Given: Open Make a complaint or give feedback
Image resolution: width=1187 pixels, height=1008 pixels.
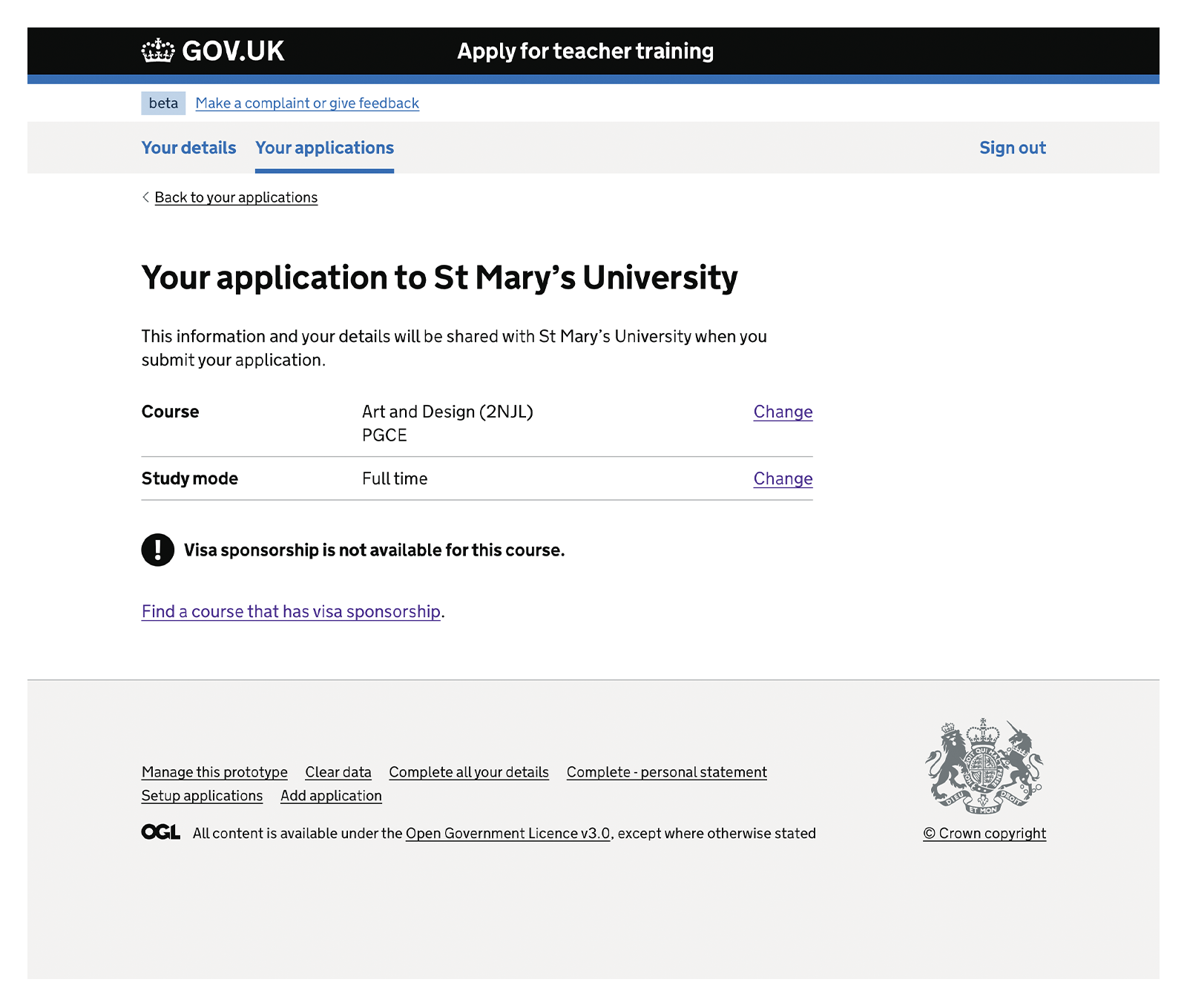Looking at the screenshot, I should click(x=307, y=103).
